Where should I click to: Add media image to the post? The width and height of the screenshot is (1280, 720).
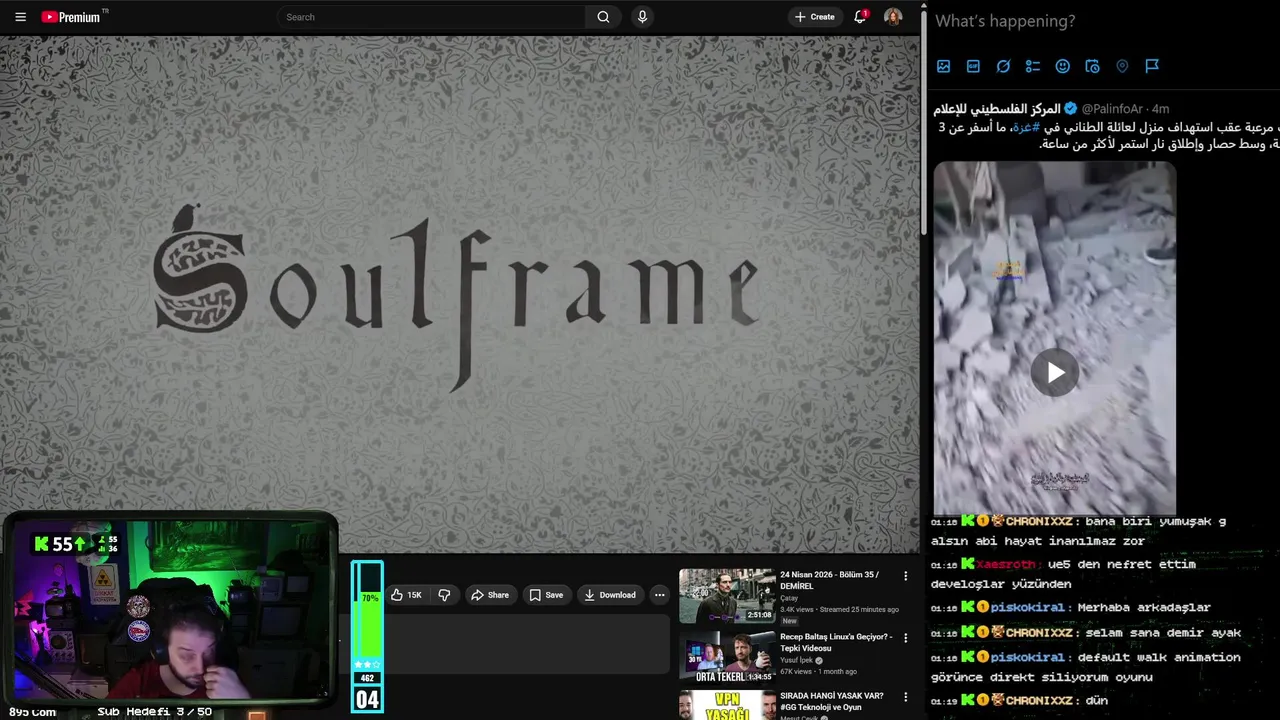tap(943, 66)
